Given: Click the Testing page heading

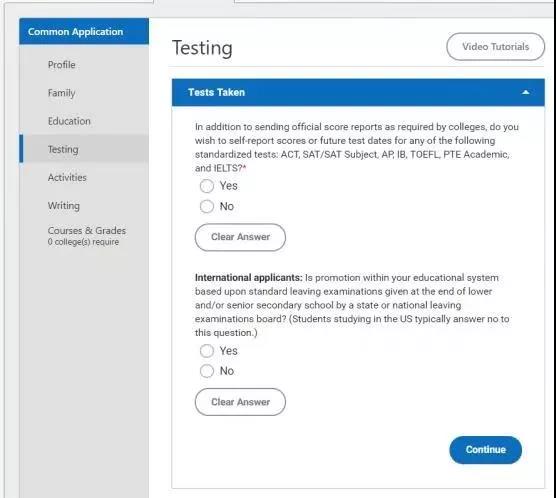Looking at the screenshot, I should (202, 48).
